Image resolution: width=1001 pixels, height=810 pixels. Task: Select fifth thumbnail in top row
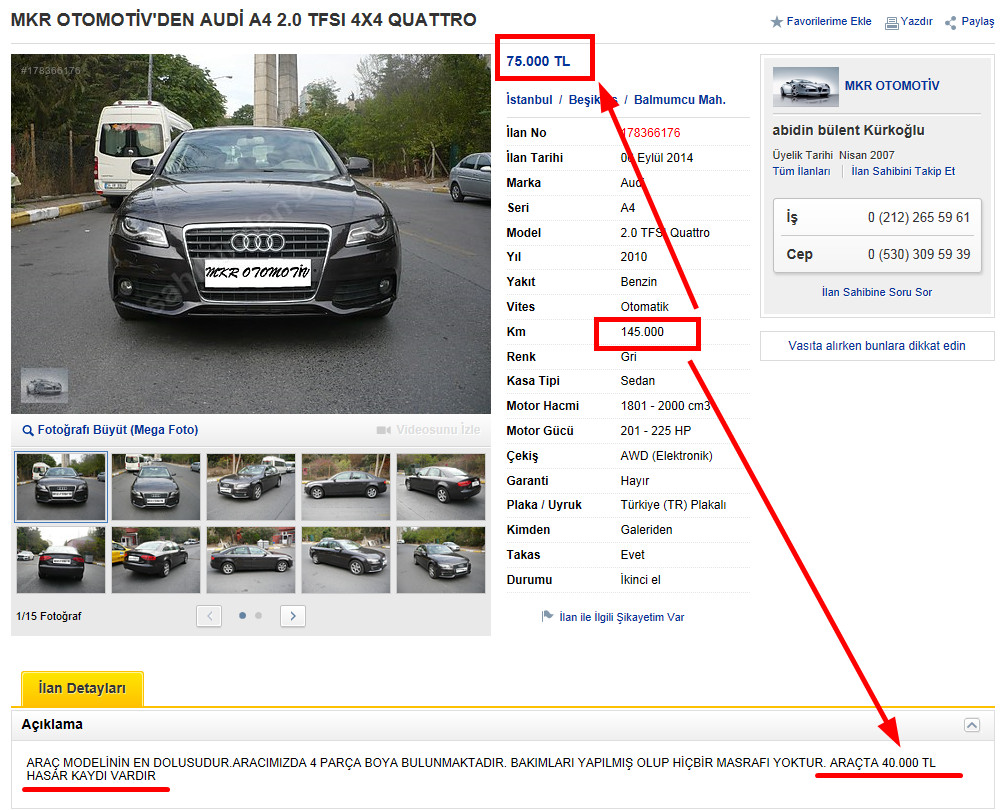point(440,487)
